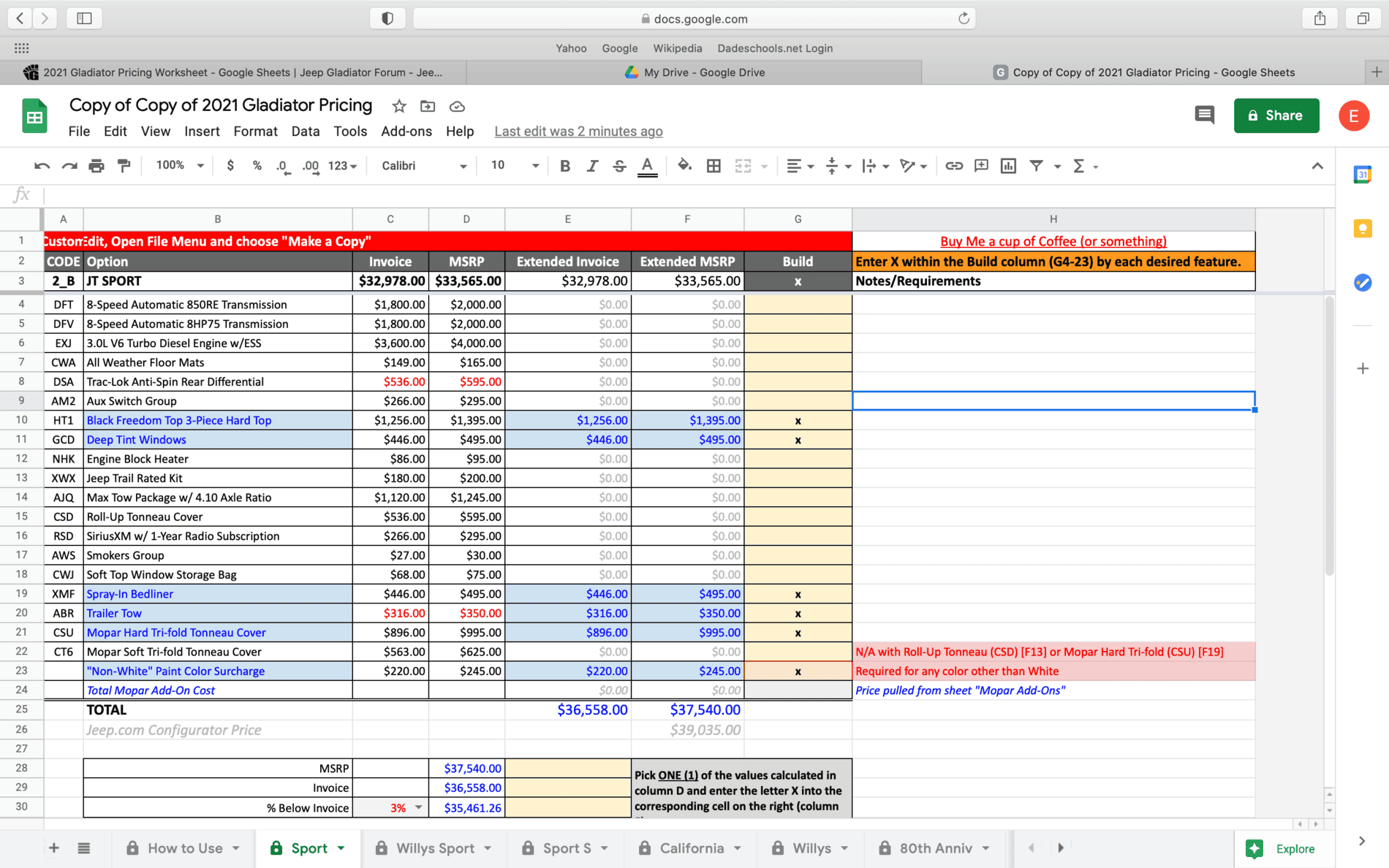1389x868 pixels.
Task: Open comment history icon
Action: [1204, 115]
